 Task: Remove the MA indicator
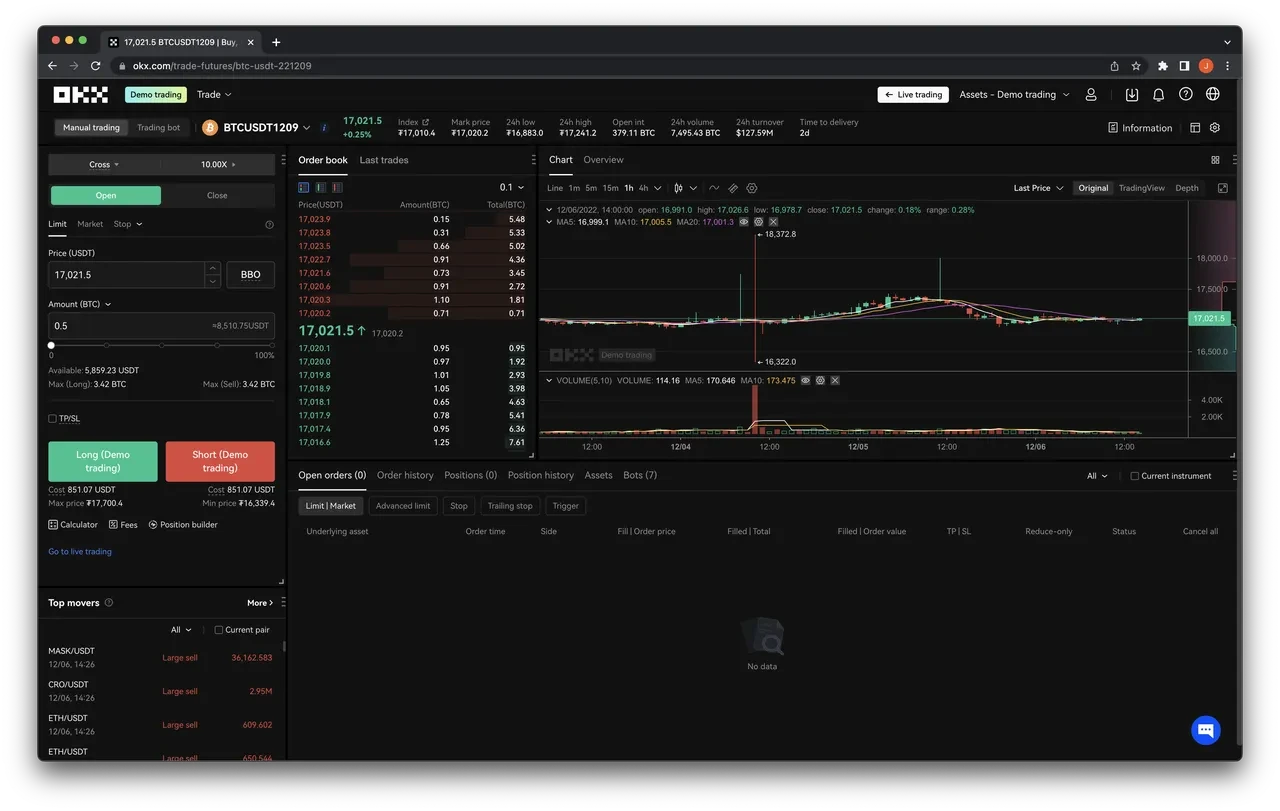[773, 222]
